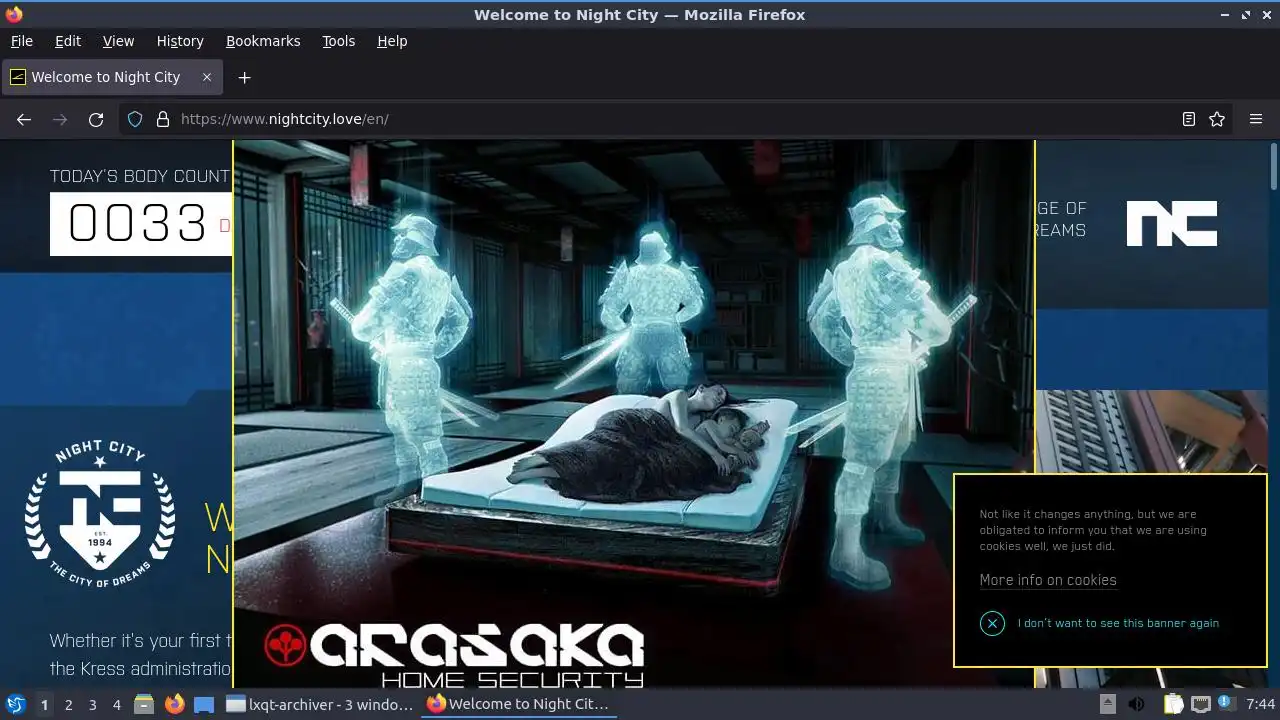Click the 0033 body count counter
This screenshot has width=1280, height=720.
click(x=138, y=223)
